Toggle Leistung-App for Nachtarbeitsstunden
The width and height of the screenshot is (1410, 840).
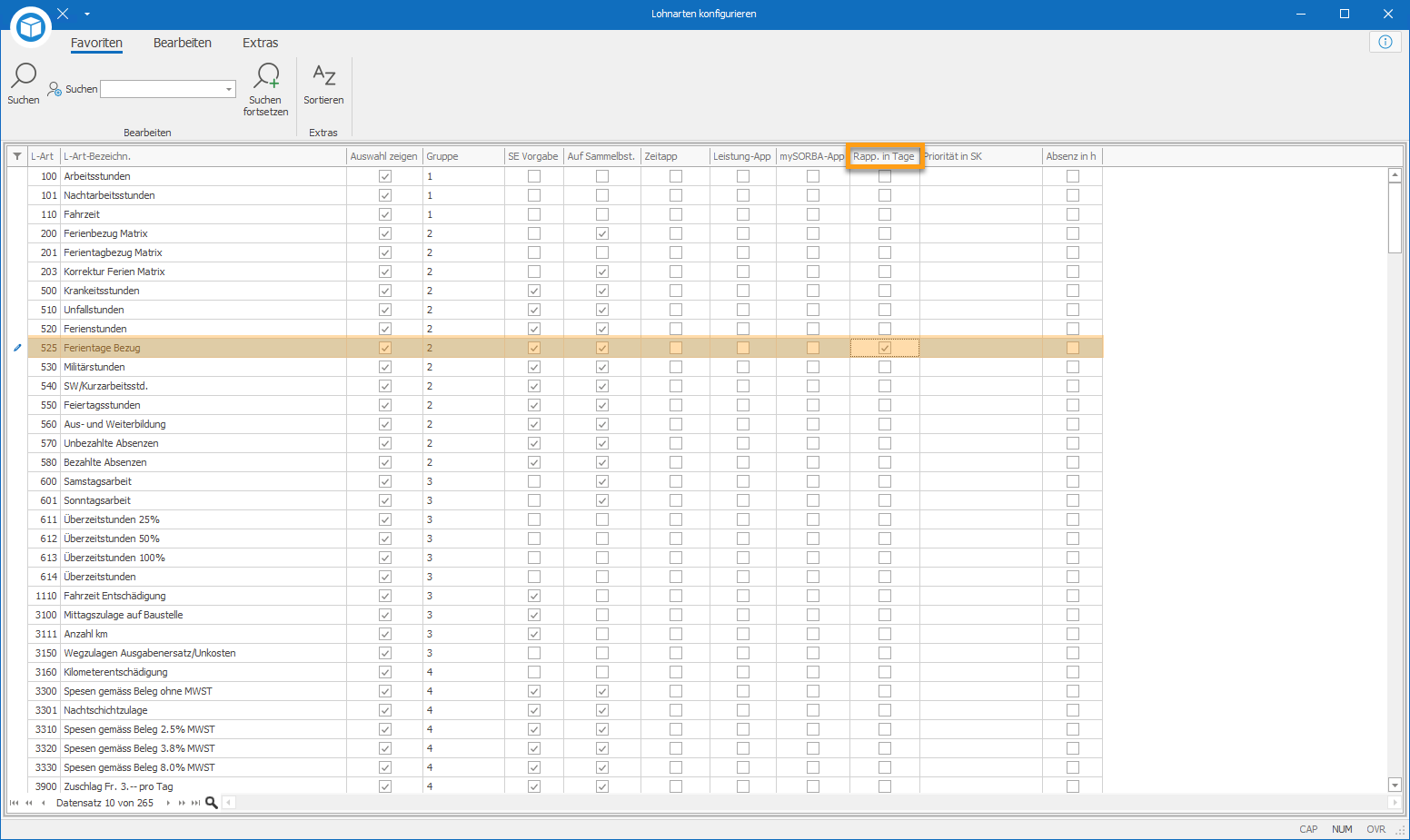(x=743, y=195)
